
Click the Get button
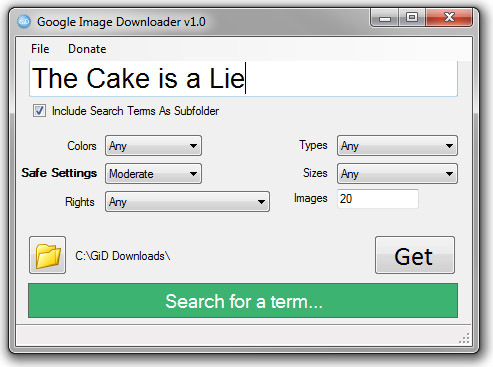point(415,255)
